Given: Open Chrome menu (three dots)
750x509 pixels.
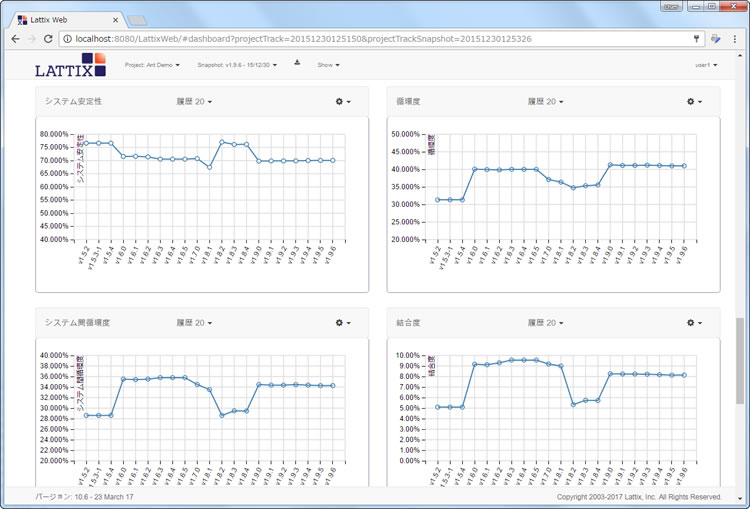Looking at the screenshot, I should click(x=735, y=39).
